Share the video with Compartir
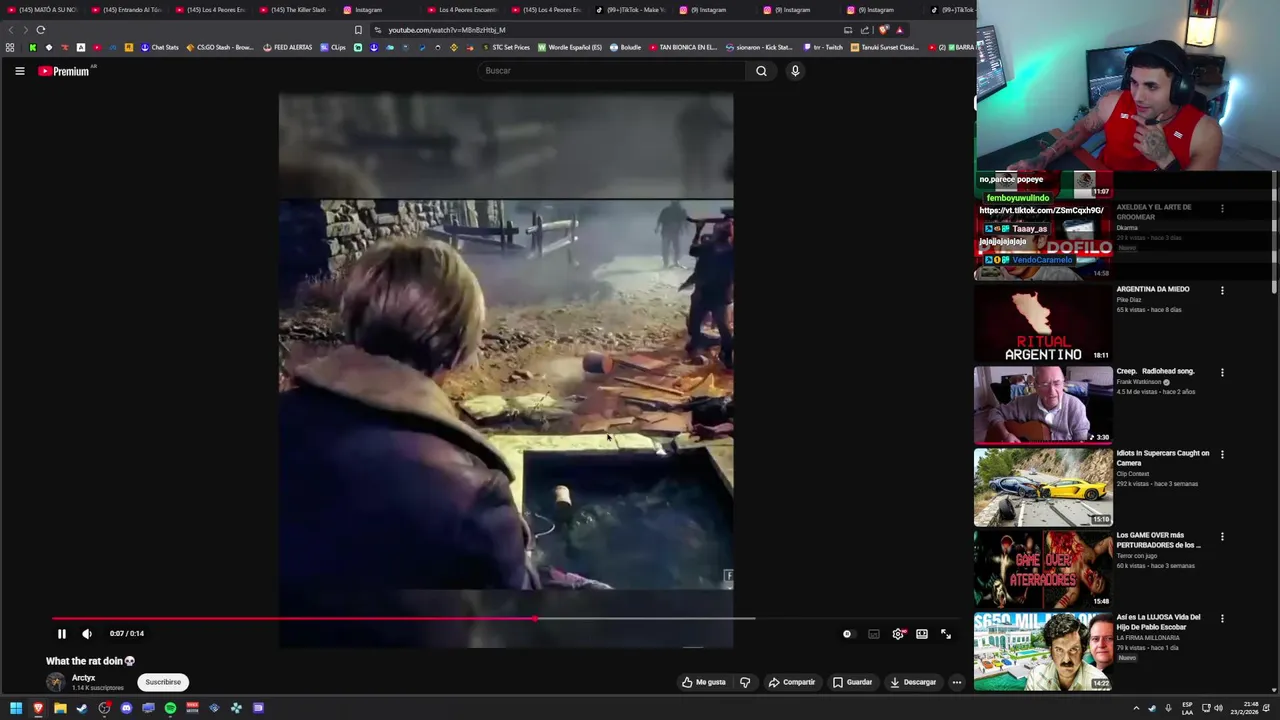1280x720 pixels. tap(792, 682)
